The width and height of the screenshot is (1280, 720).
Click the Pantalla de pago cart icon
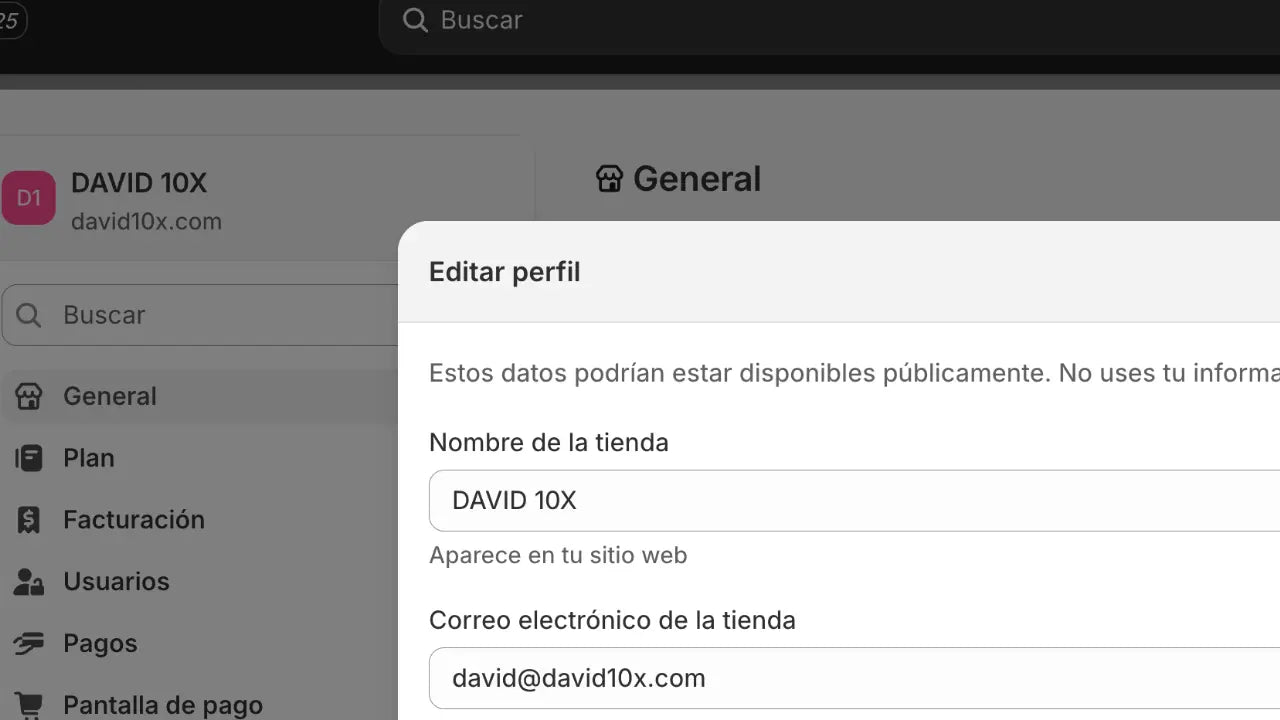pyautogui.click(x=29, y=705)
